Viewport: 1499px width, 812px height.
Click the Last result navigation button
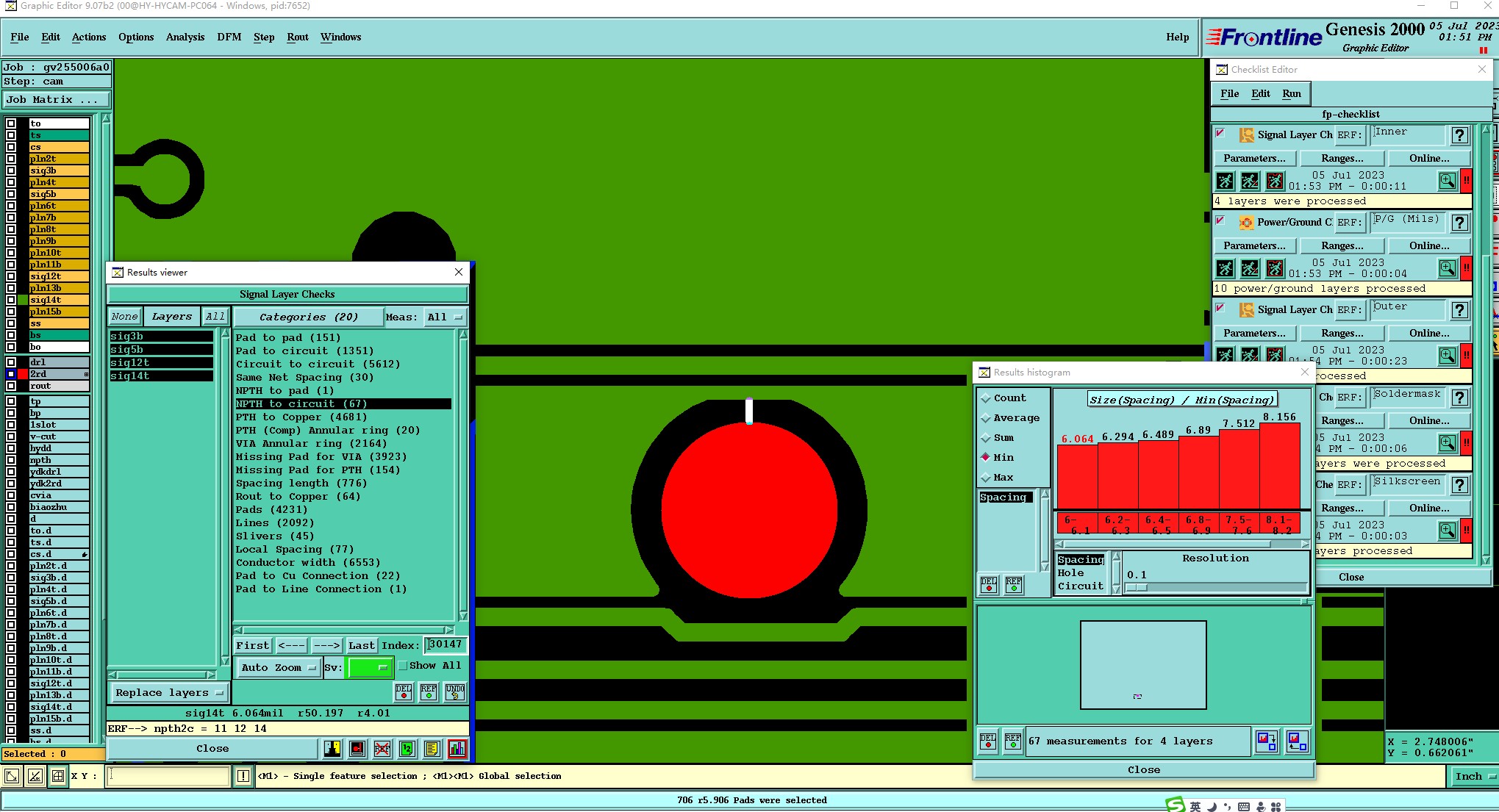click(x=361, y=646)
